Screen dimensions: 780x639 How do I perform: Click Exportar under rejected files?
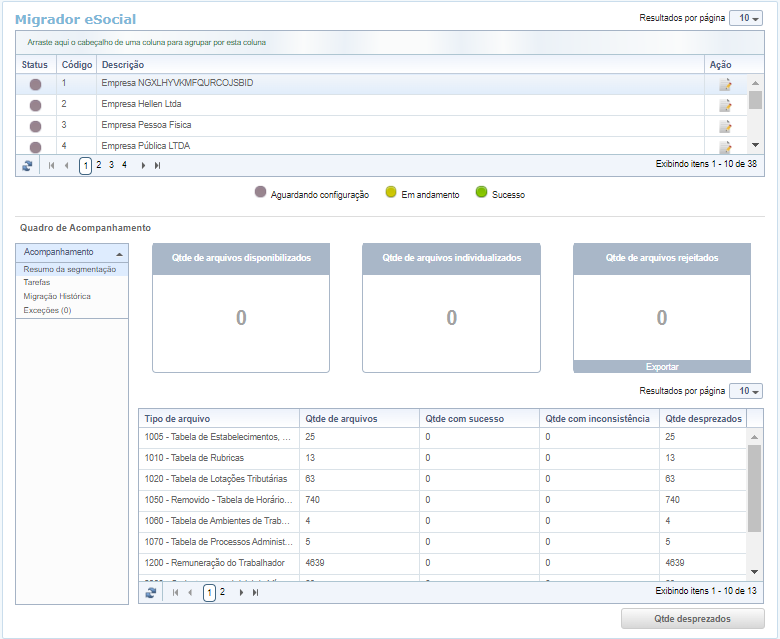[661, 367]
